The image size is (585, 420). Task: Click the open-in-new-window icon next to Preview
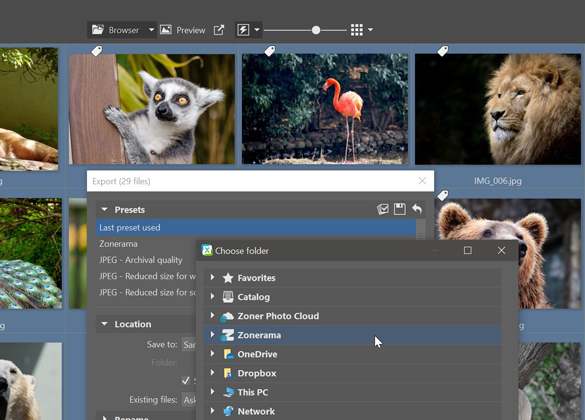(x=219, y=30)
